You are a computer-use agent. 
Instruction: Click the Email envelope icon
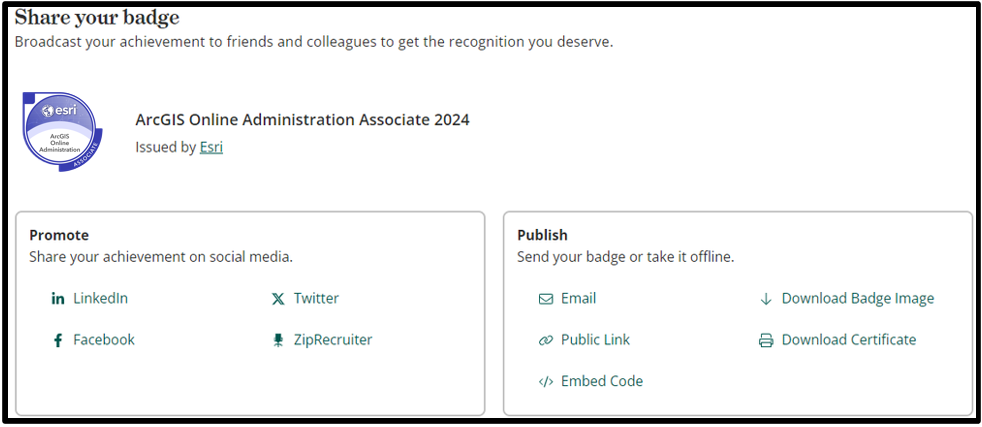(x=546, y=299)
